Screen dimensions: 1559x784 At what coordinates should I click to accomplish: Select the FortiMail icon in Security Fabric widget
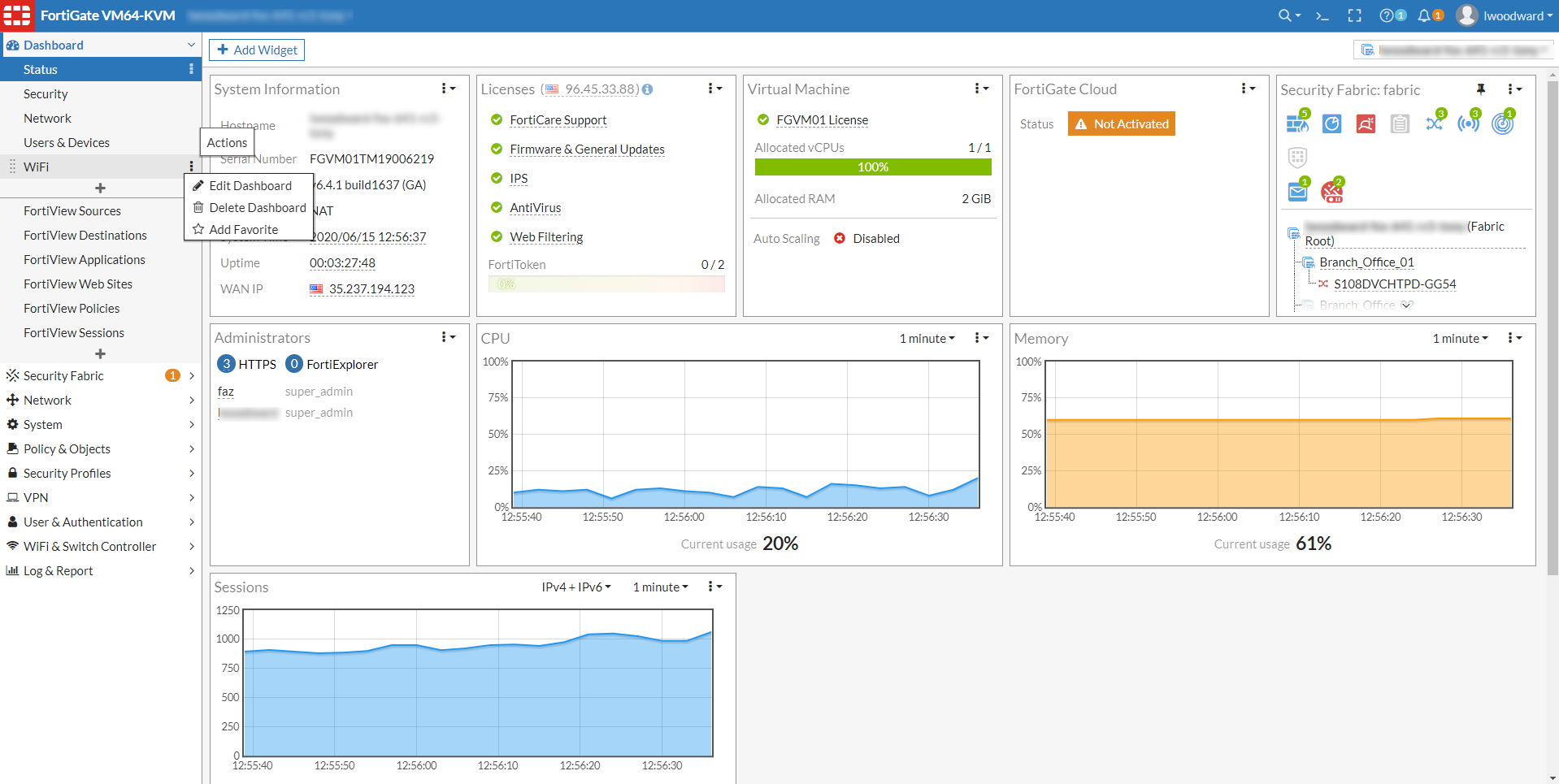pyautogui.click(x=1297, y=190)
